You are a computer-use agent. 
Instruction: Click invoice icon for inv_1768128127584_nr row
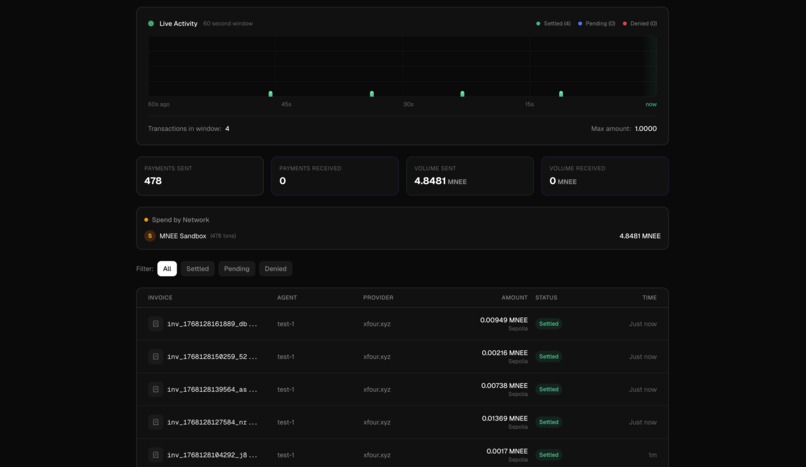pyautogui.click(x=155, y=422)
